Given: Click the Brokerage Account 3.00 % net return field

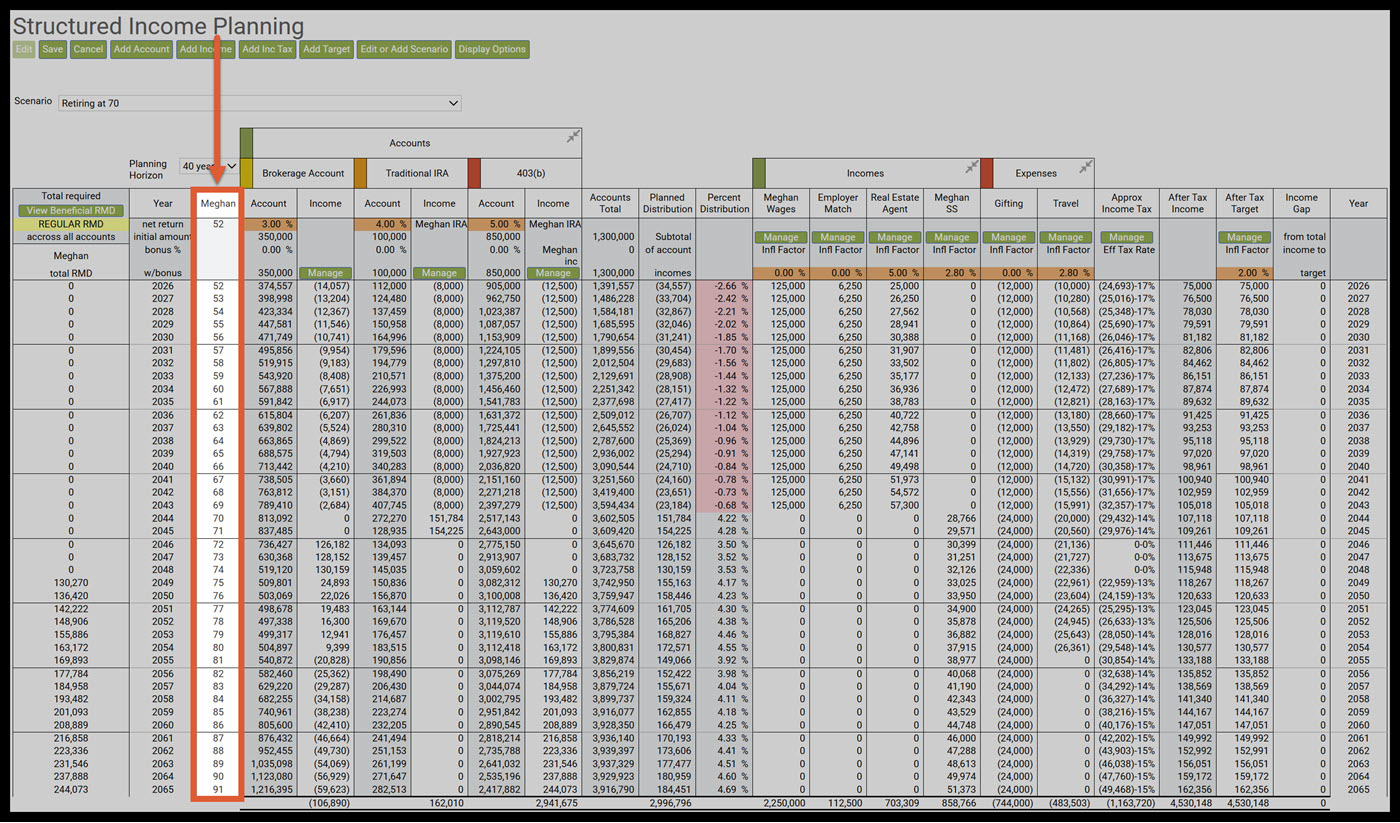Looking at the screenshot, I should 269,224.
